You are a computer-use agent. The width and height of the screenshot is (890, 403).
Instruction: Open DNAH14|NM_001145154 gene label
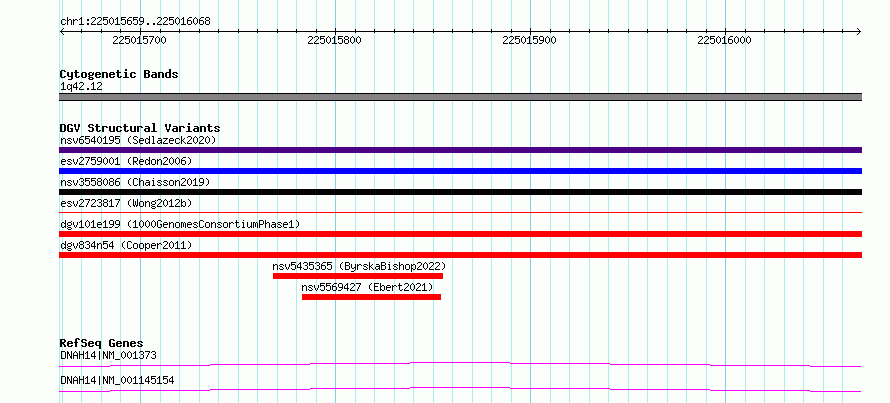(x=117, y=380)
